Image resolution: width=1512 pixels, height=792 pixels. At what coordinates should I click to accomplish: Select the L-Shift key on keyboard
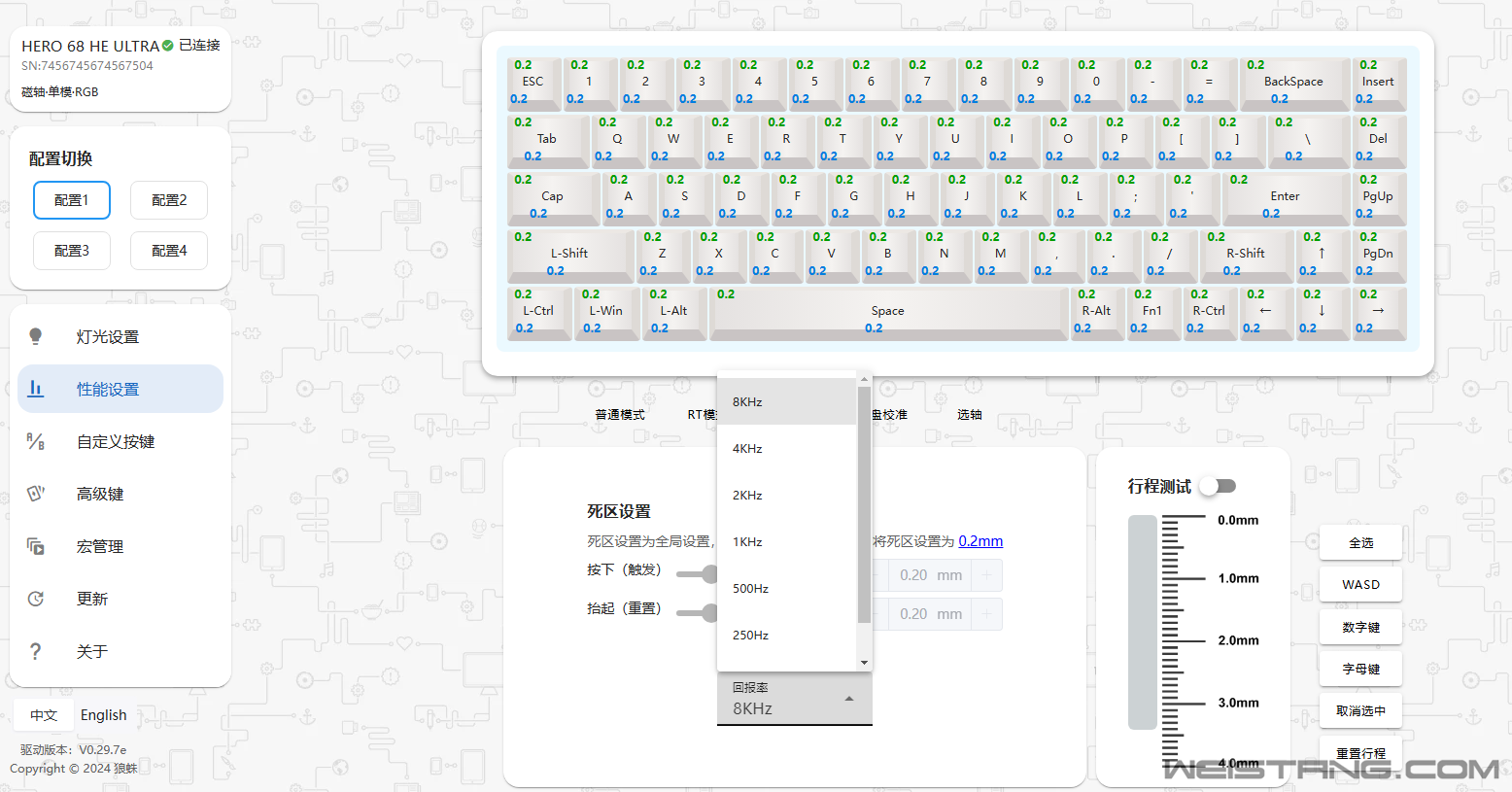570,255
